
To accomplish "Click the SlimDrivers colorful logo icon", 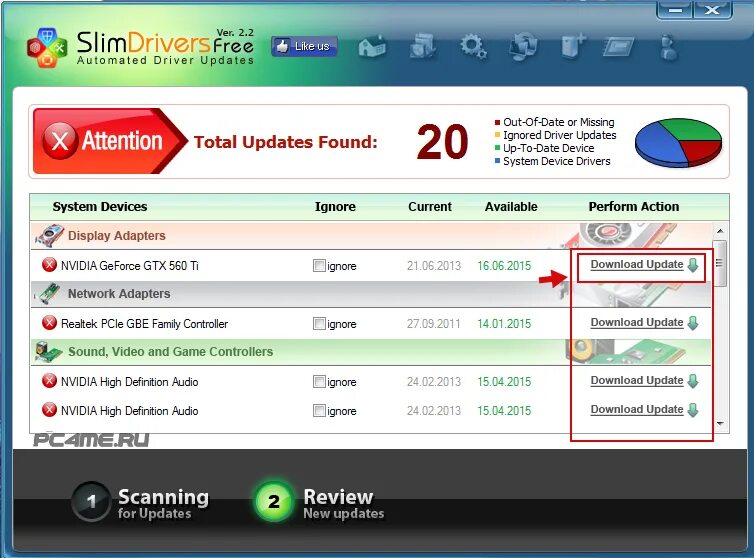I will [x=47, y=48].
